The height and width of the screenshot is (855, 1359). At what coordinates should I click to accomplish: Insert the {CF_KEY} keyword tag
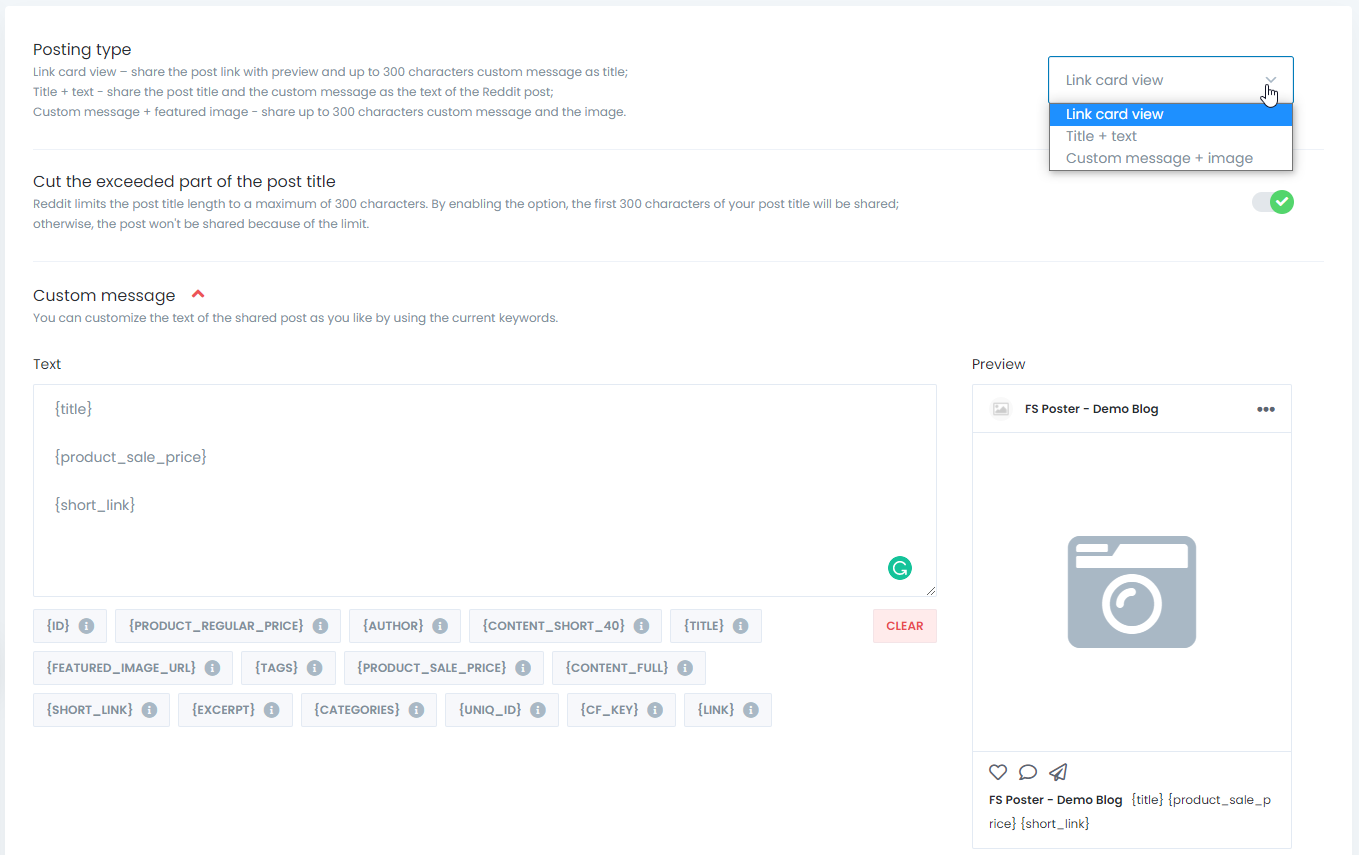[x=621, y=710]
